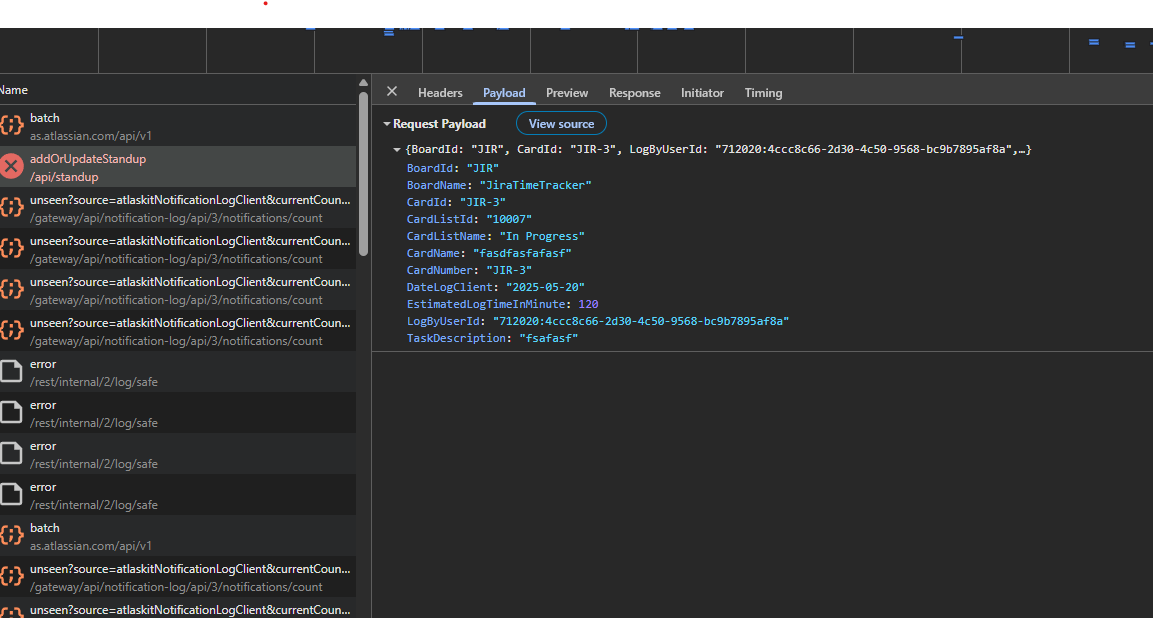Screen dimensions: 1153x618
Task: Select the Payload tab
Action: click(504, 93)
